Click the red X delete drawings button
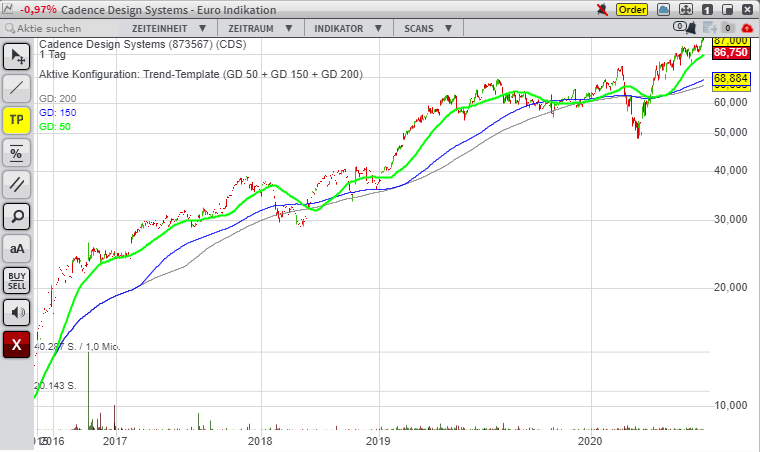The height and width of the screenshot is (452, 760). click(16, 344)
